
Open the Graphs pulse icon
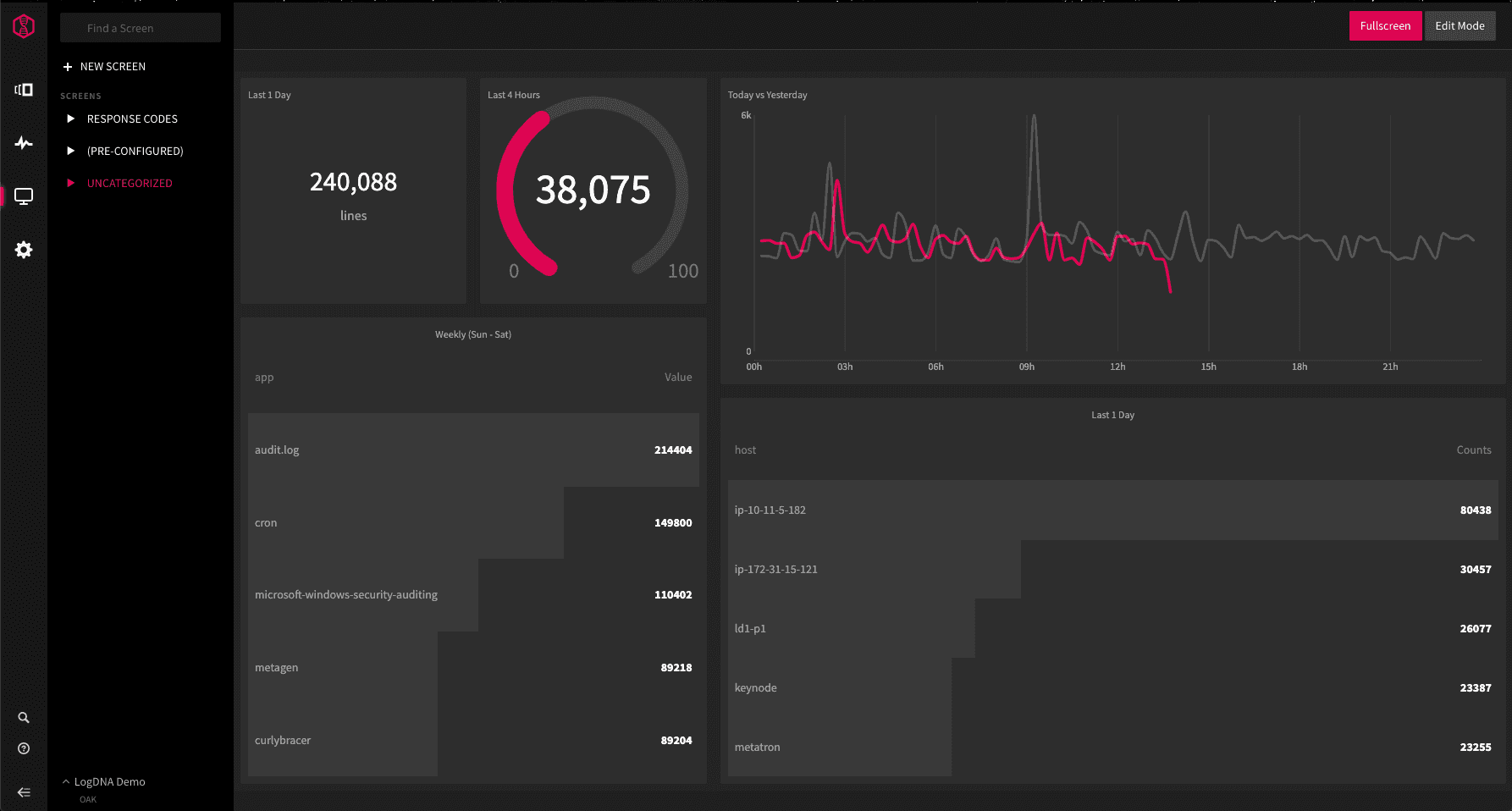tap(24, 143)
